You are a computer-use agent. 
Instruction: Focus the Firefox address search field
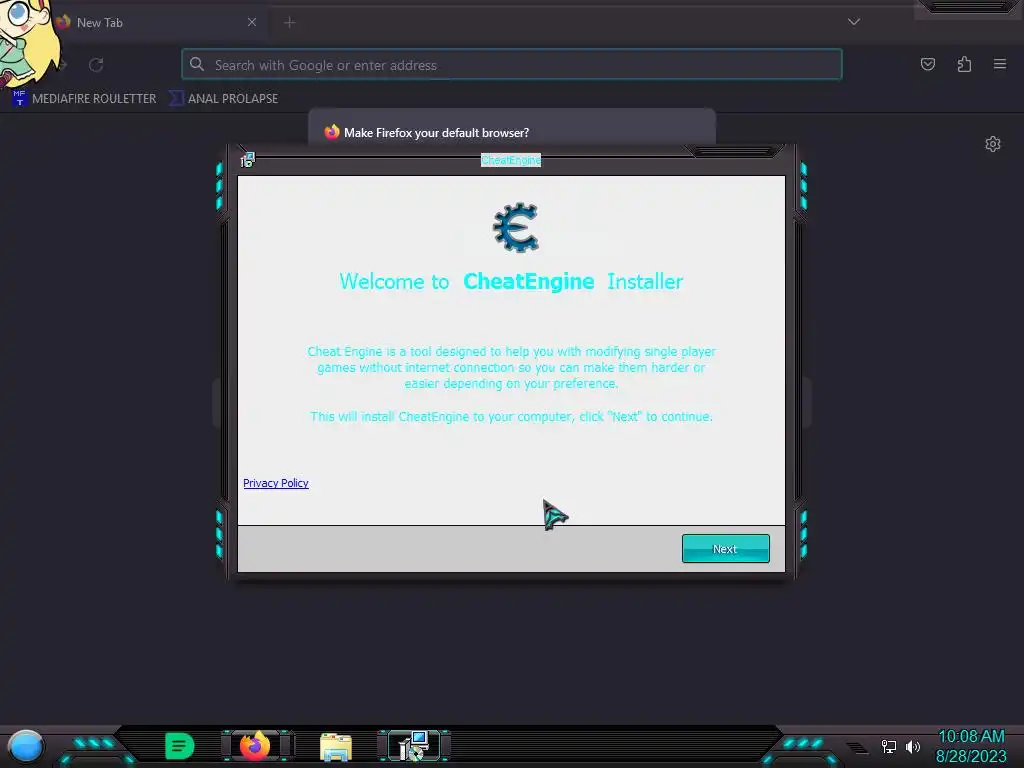tap(511, 65)
